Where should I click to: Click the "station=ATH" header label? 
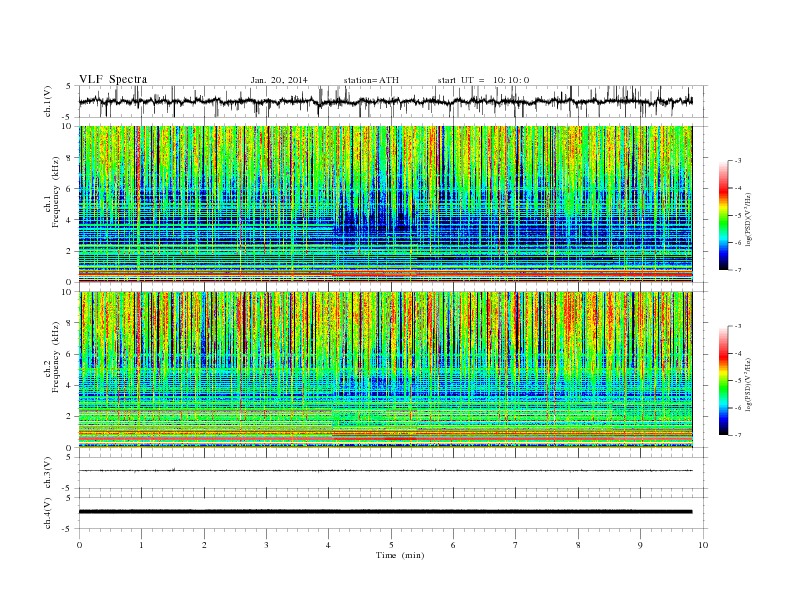[x=371, y=80]
